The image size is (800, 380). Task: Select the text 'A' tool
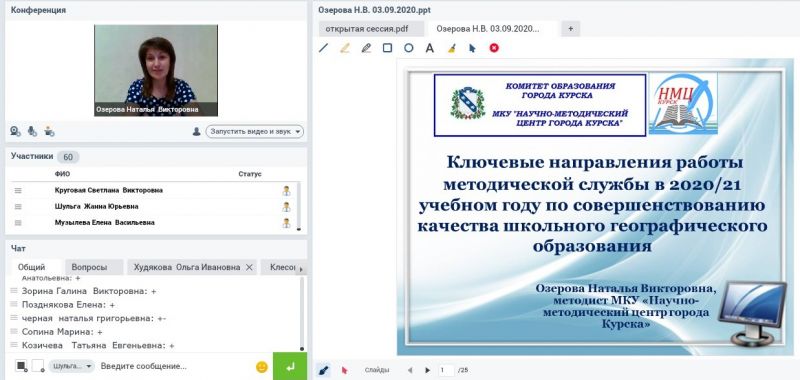430,48
